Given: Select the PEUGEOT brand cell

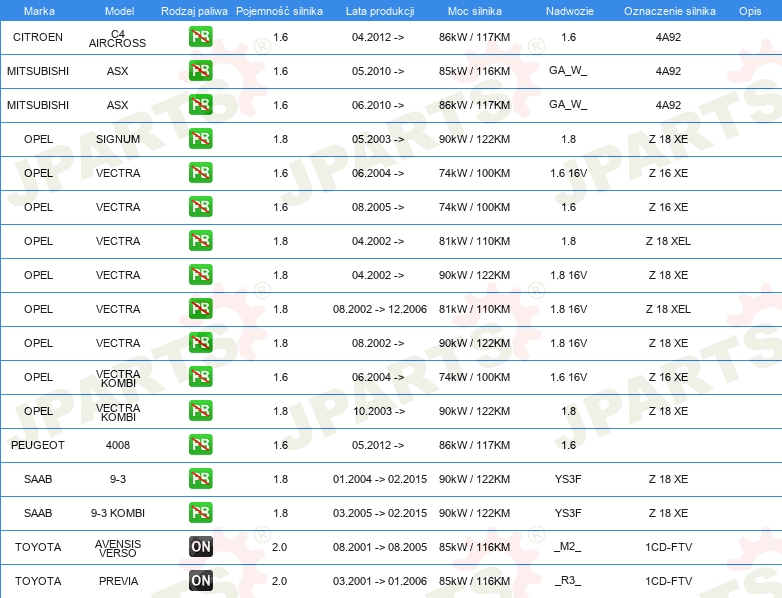Looking at the screenshot, I should [x=38, y=445].
